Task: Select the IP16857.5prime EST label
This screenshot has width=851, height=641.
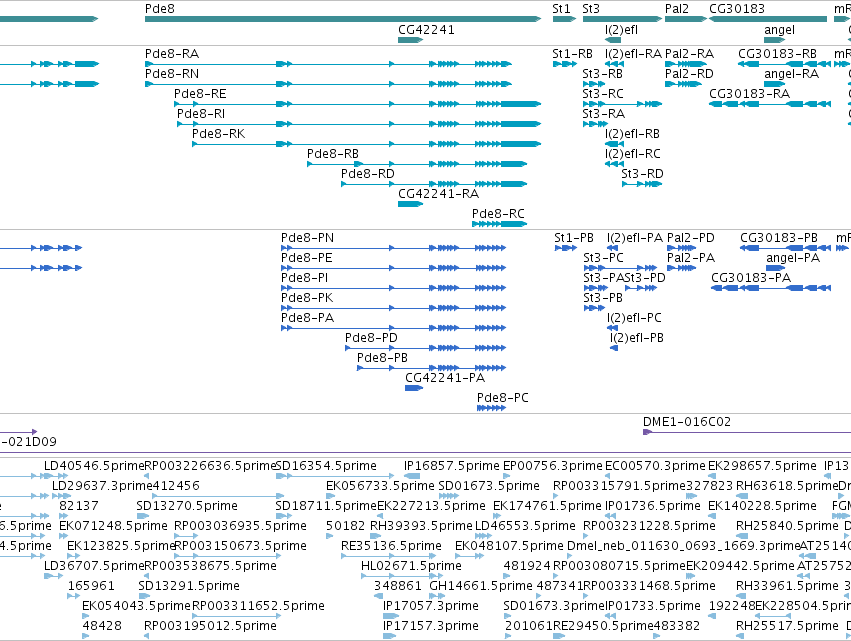Action: click(452, 466)
